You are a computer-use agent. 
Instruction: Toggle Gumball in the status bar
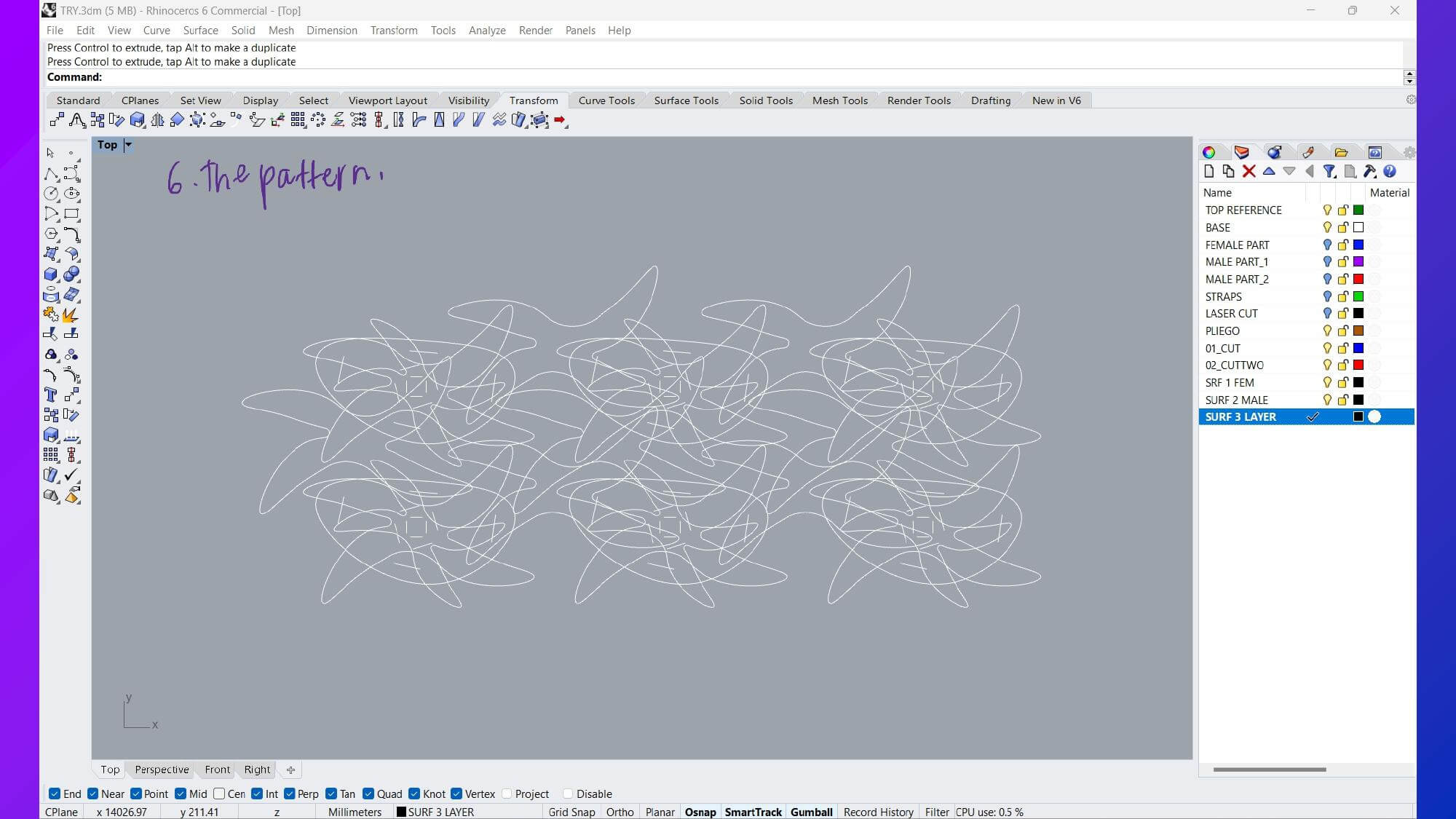811,812
